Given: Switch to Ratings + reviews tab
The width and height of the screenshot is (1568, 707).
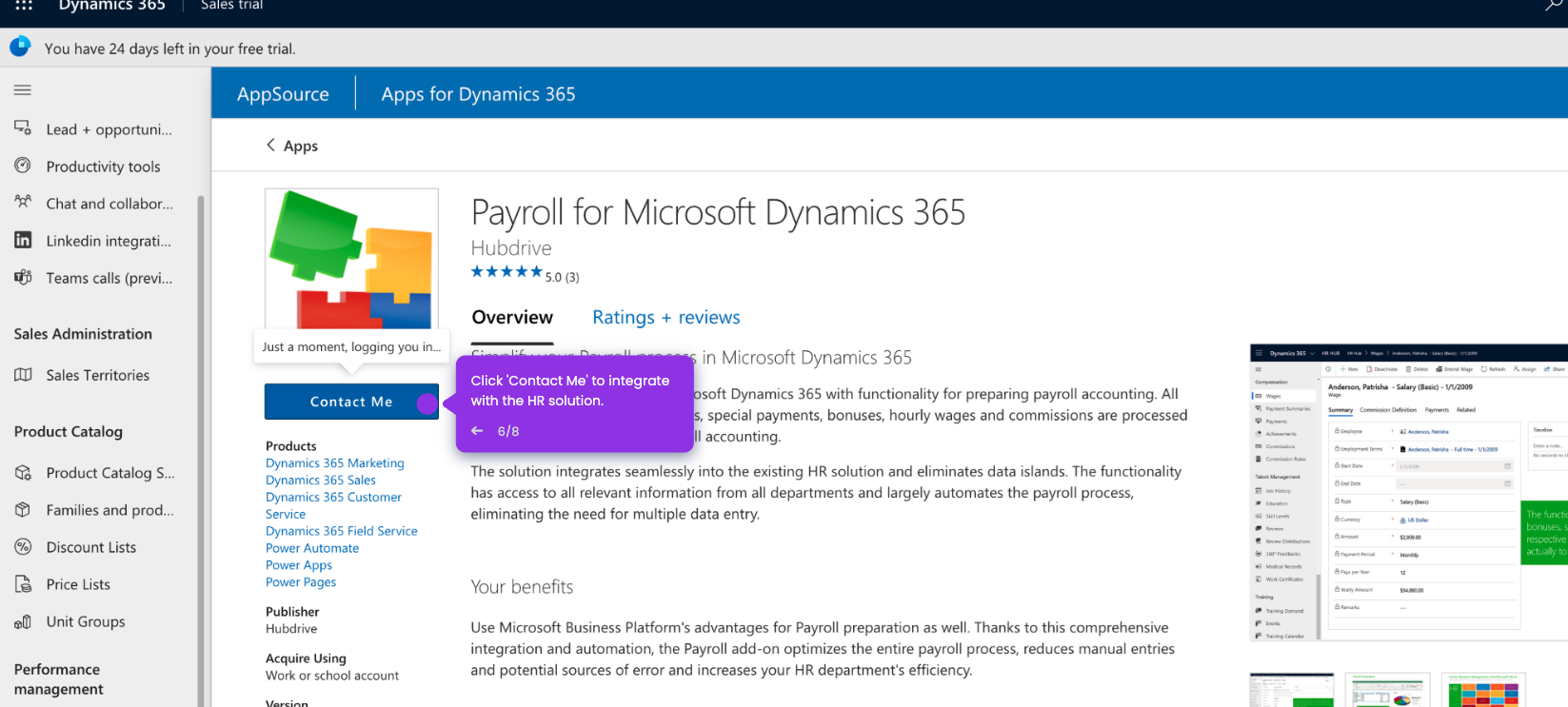Looking at the screenshot, I should pyautogui.click(x=666, y=317).
